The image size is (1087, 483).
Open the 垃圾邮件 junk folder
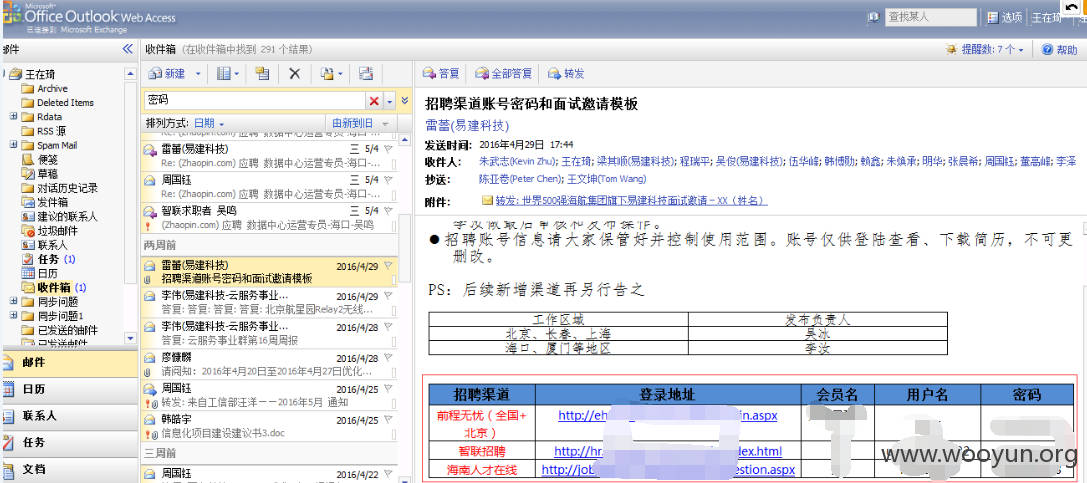pos(57,231)
